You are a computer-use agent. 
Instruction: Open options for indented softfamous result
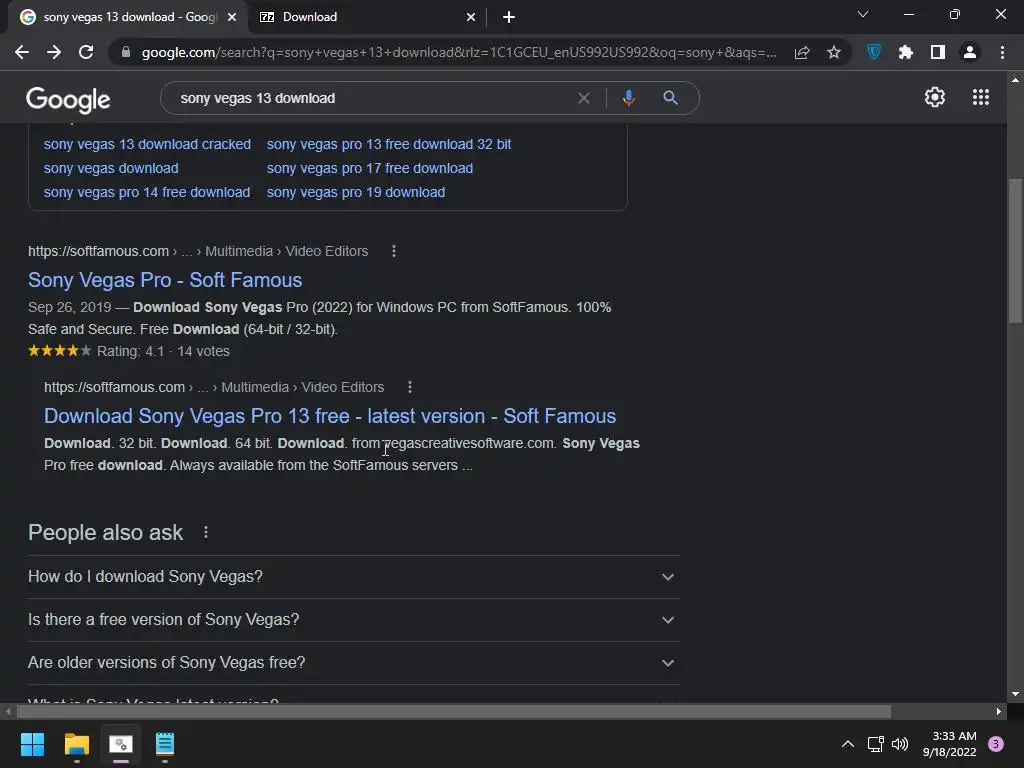409,387
